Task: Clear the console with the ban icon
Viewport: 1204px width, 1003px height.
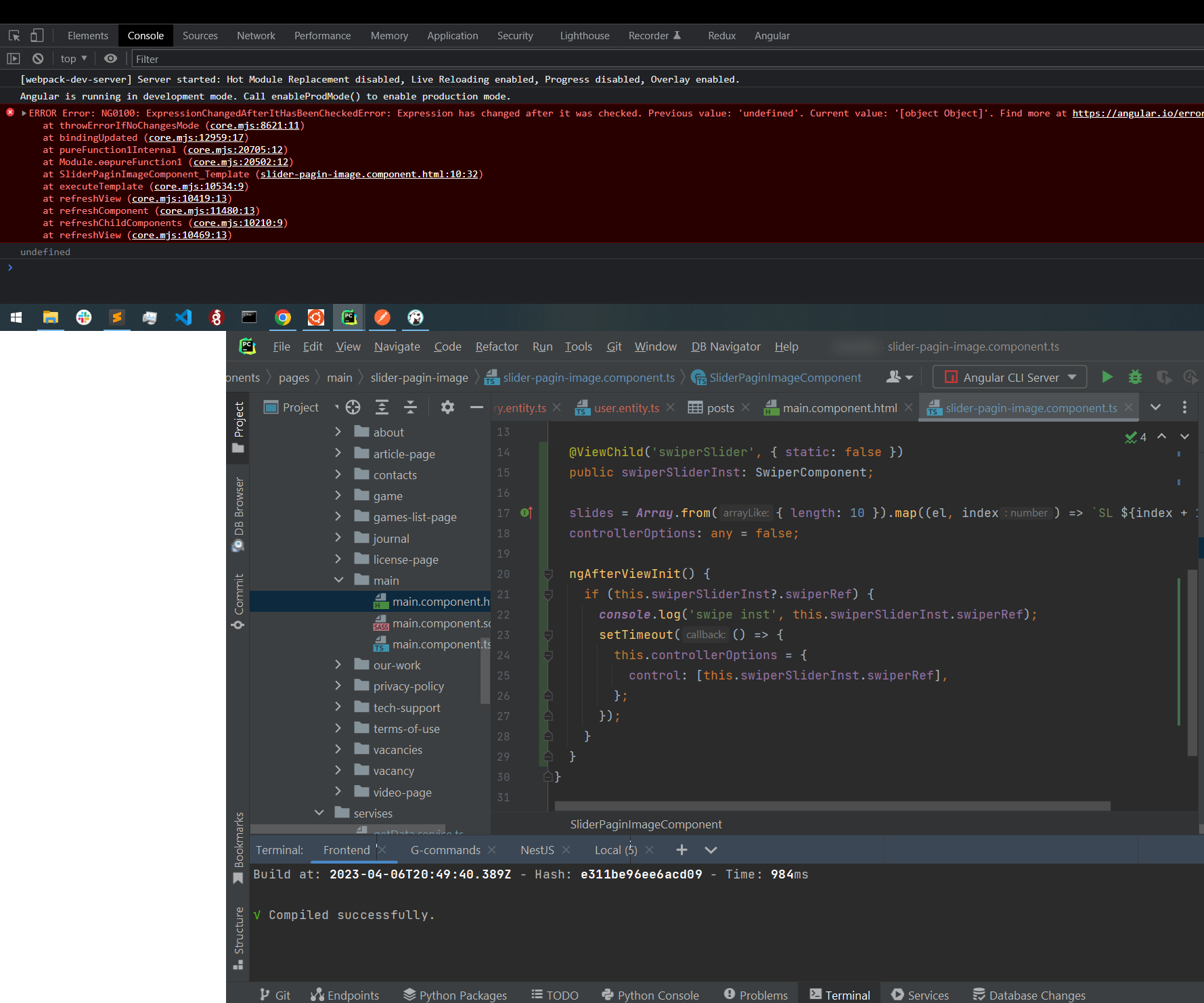Action: pos(38,59)
